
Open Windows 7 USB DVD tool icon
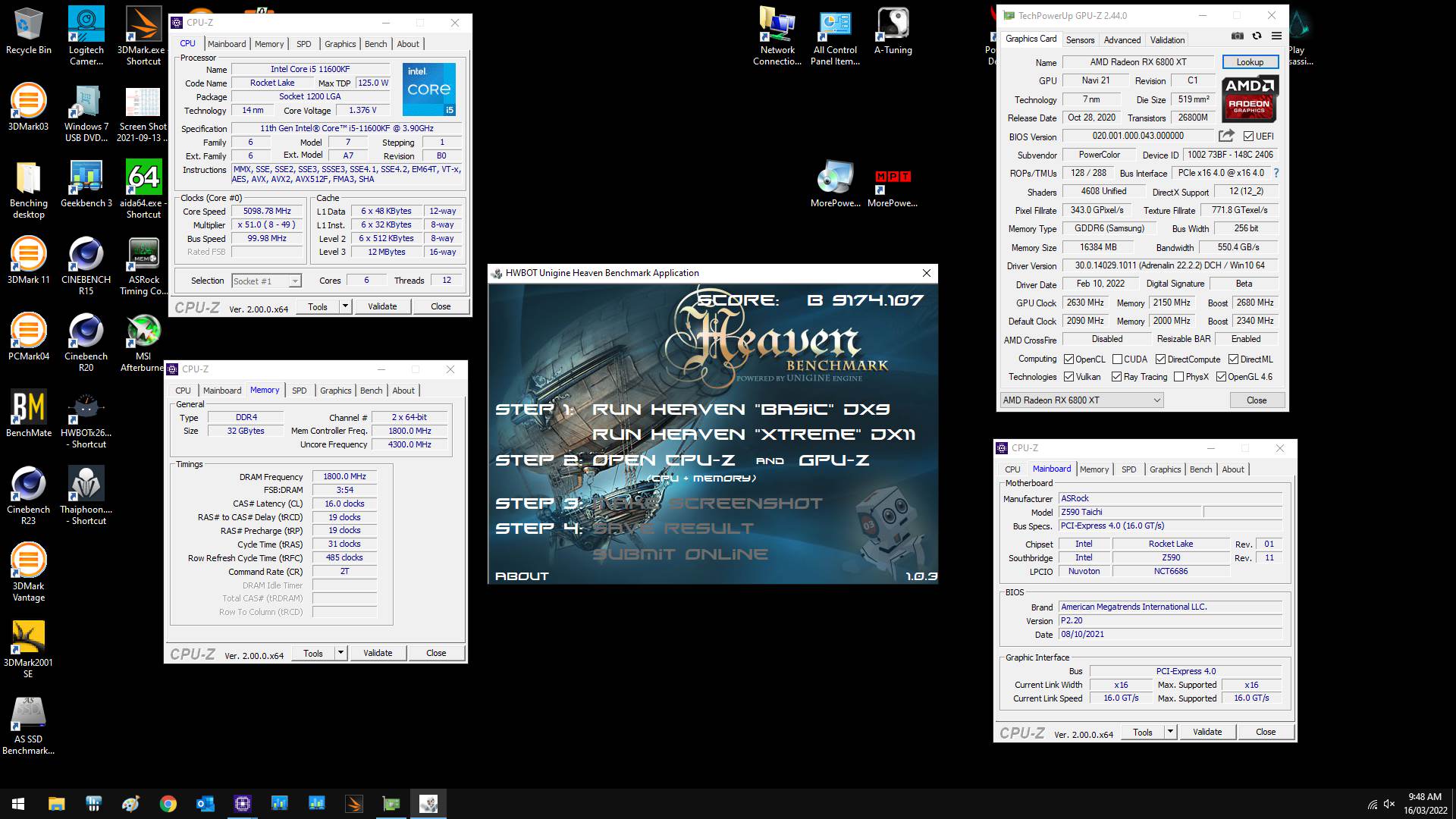point(86,112)
